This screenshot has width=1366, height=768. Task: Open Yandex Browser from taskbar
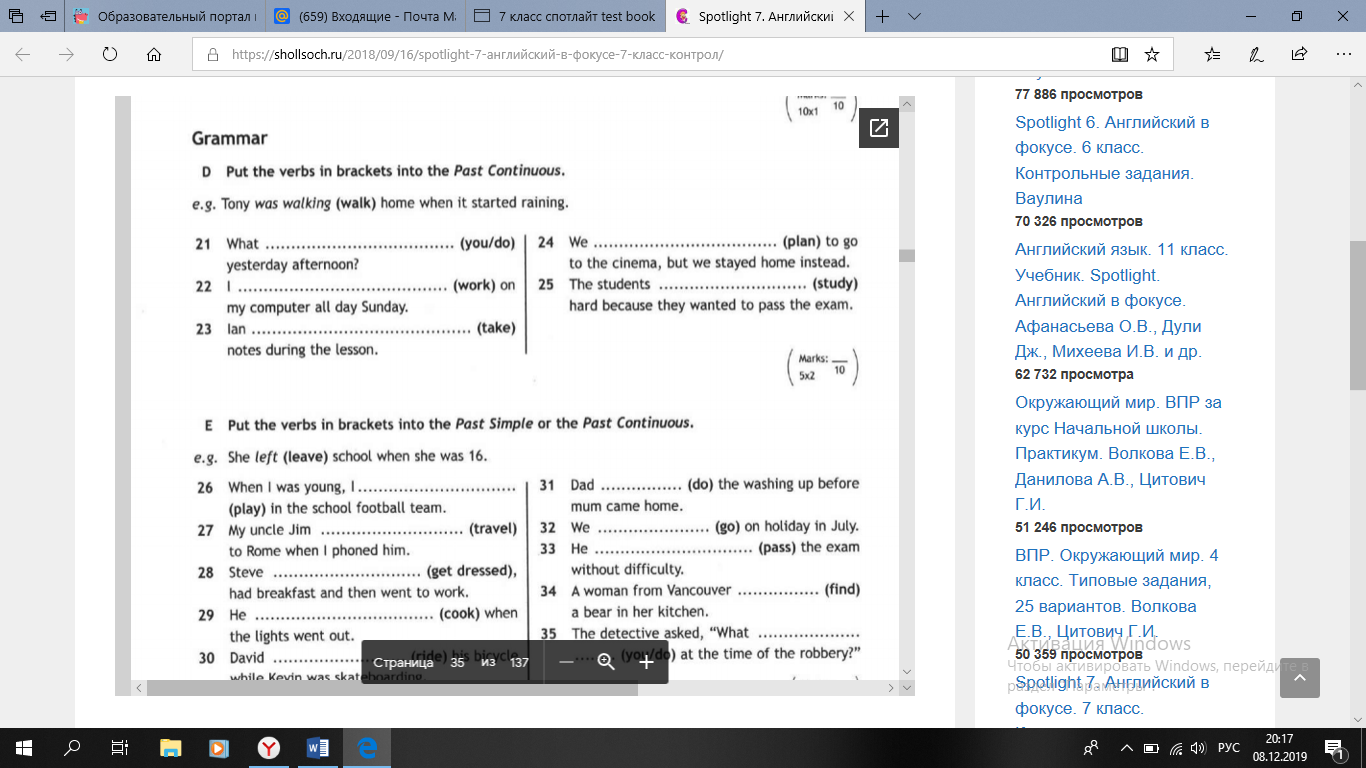click(x=268, y=747)
